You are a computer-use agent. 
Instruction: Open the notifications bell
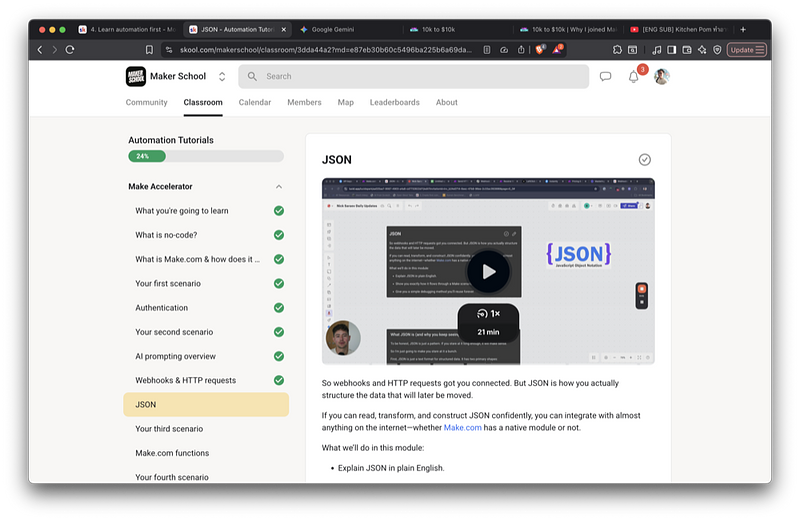coord(633,77)
